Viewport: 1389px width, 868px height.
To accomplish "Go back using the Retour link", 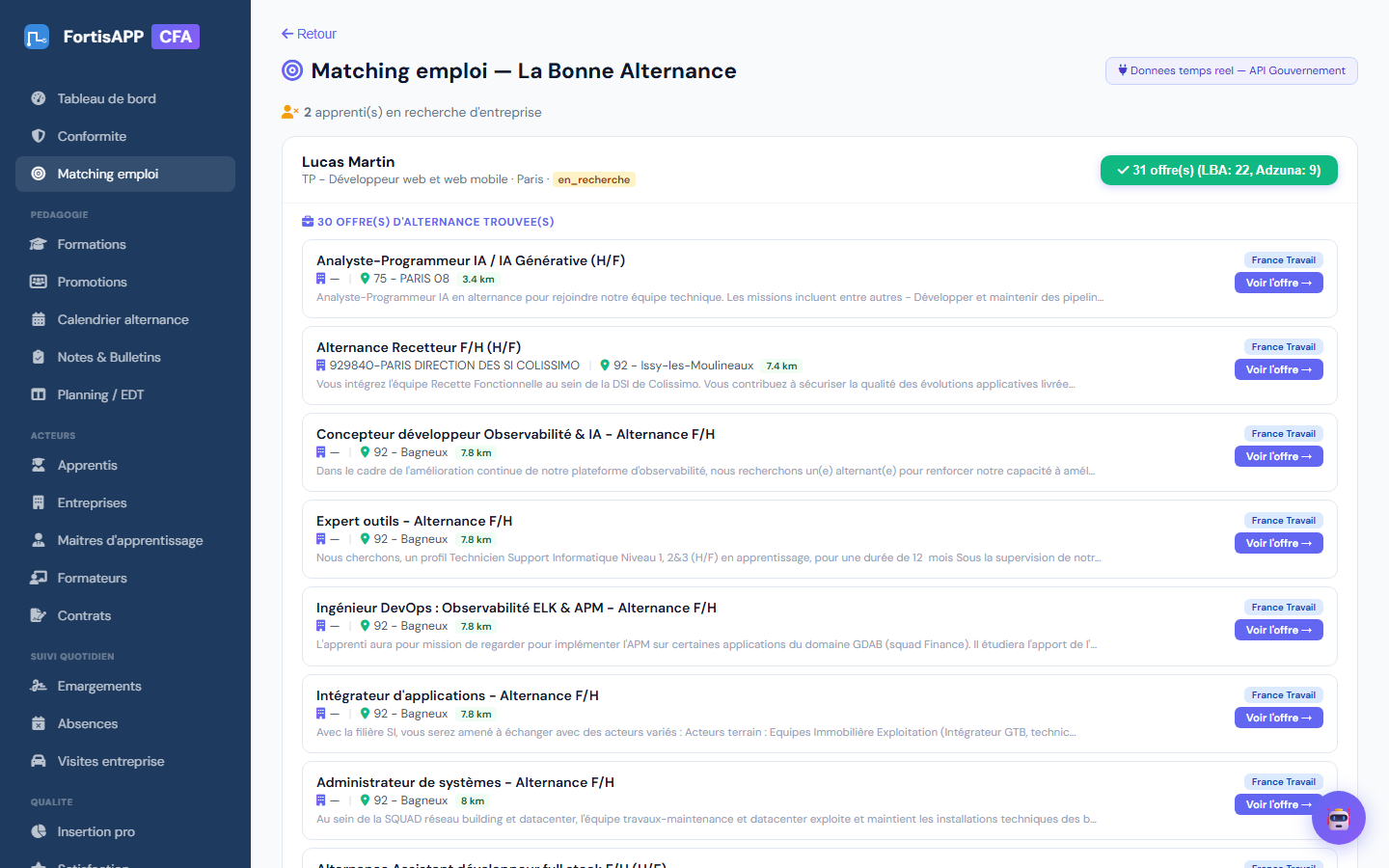I will [x=309, y=34].
